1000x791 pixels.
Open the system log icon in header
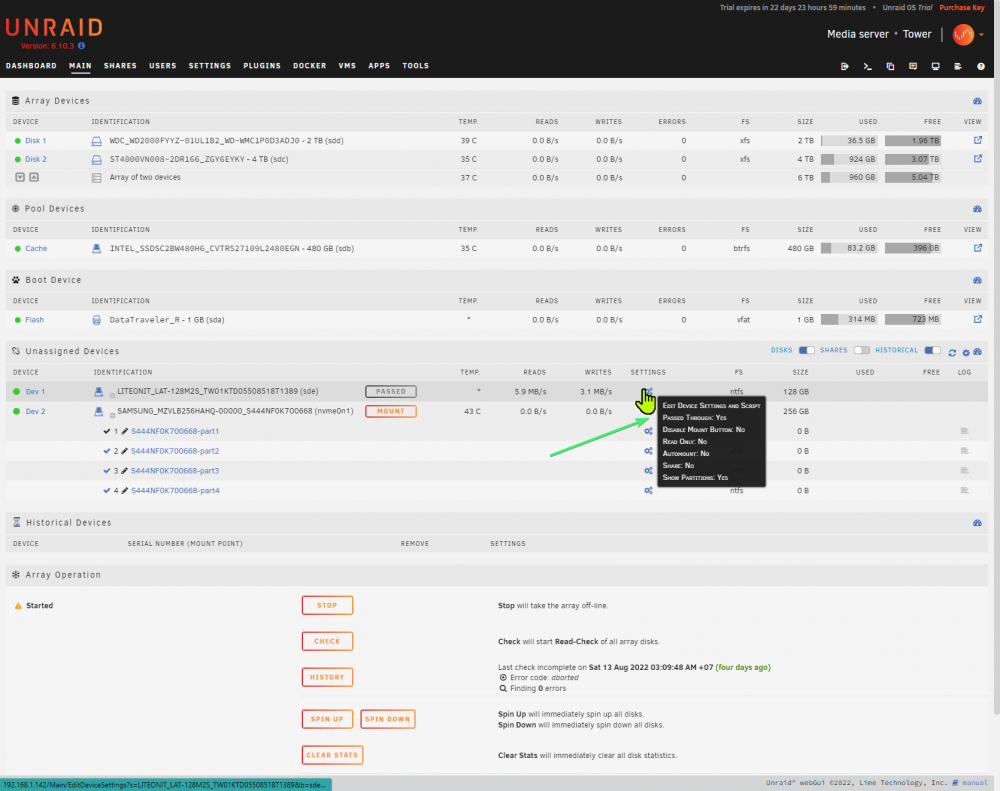tap(958, 66)
